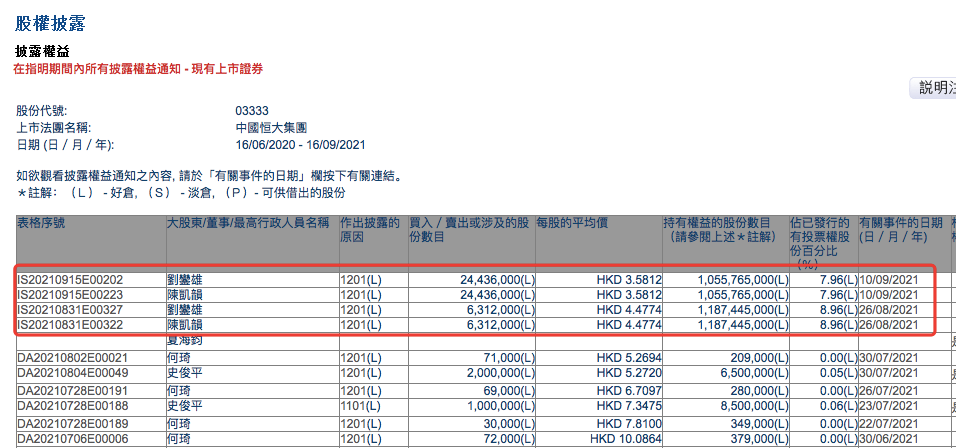Image resolution: width=956 pixels, height=448 pixels.
Task: Click the 說明 button at top right
Action: click(x=933, y=88)
